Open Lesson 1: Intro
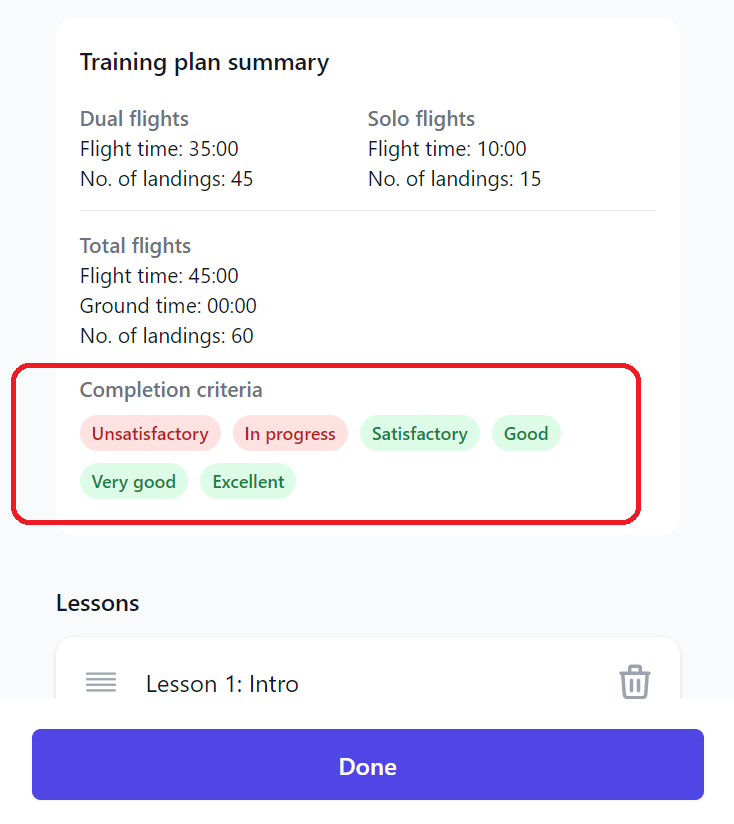Screen dimensions: 734x824 click(x=222, y=684)
